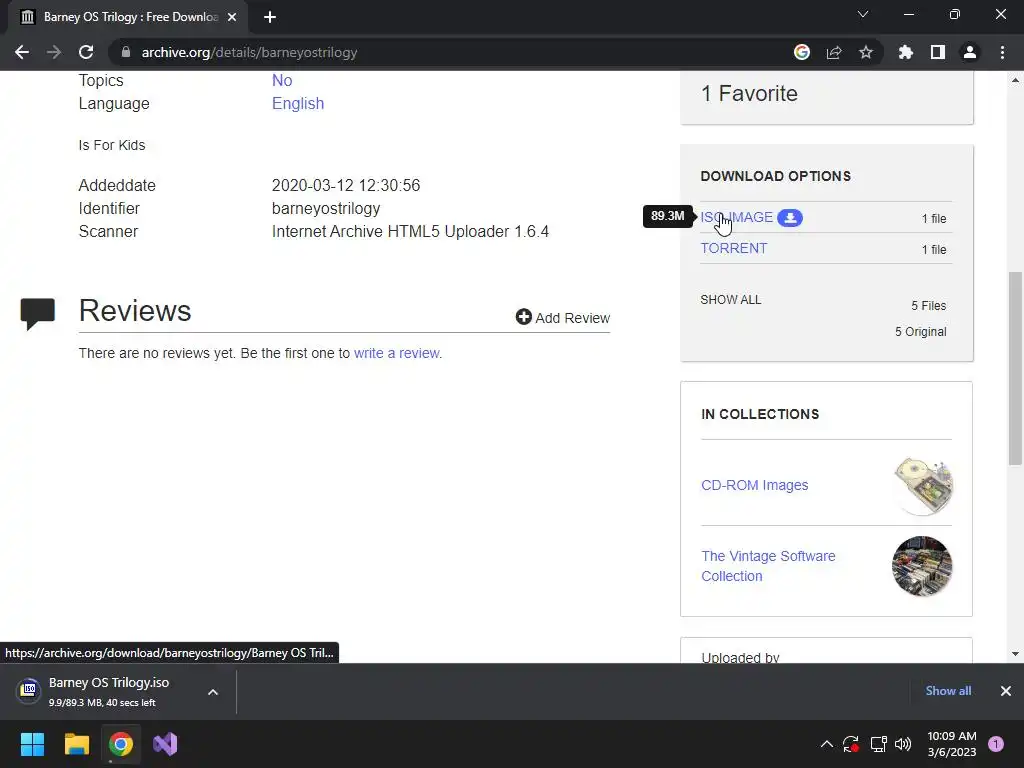Click the CD-ROM Images thumbnail
Image resolution: width=1024 pixels, height=768 pixels.
923,485
